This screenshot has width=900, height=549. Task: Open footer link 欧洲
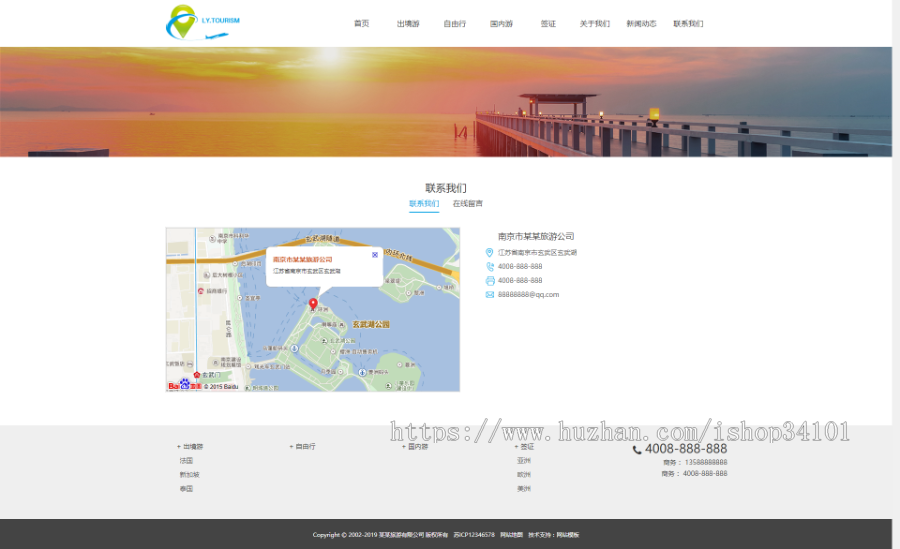tap(523, 475)
